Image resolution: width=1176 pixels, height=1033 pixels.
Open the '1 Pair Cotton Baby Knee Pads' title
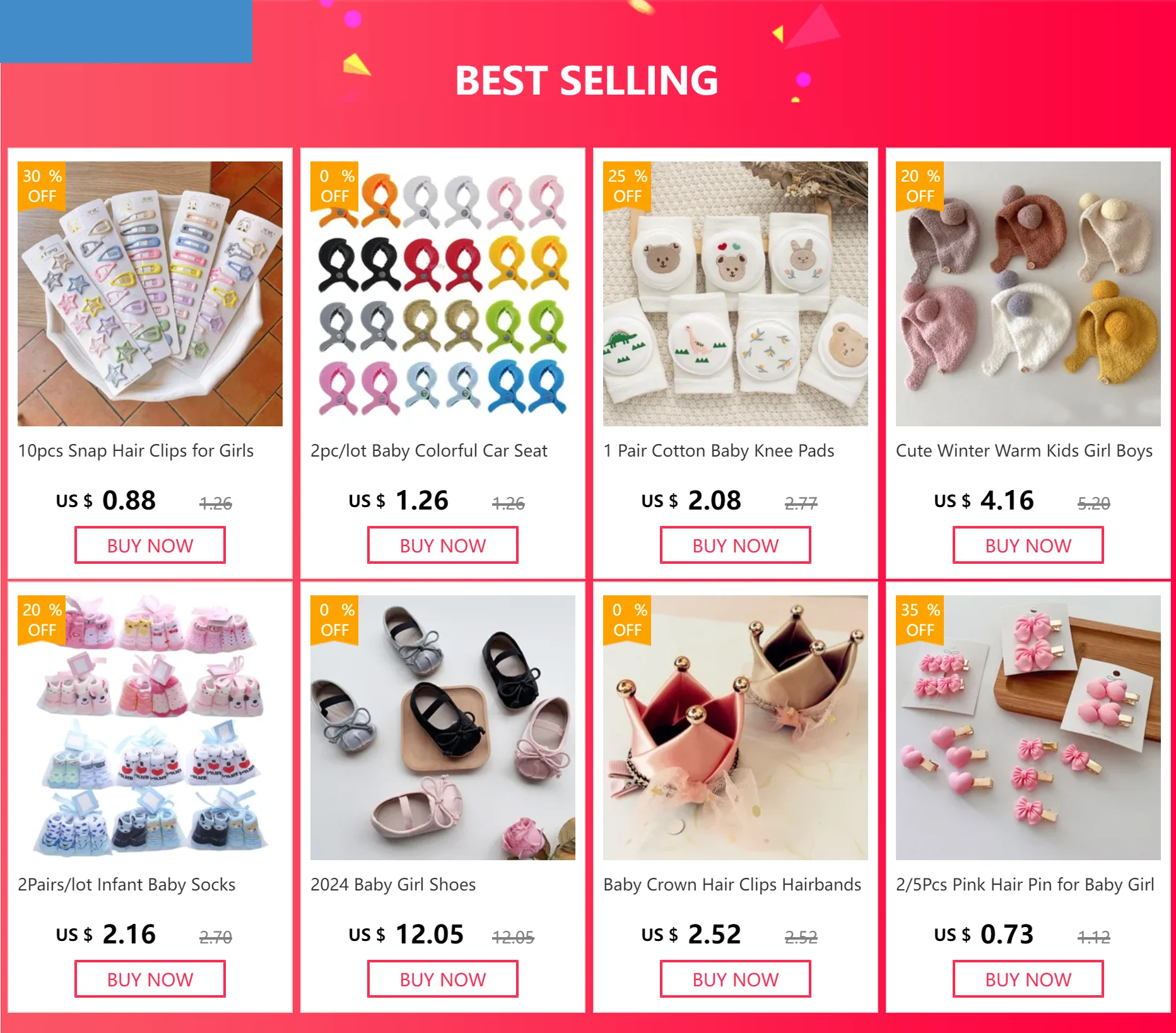point(719,451)
